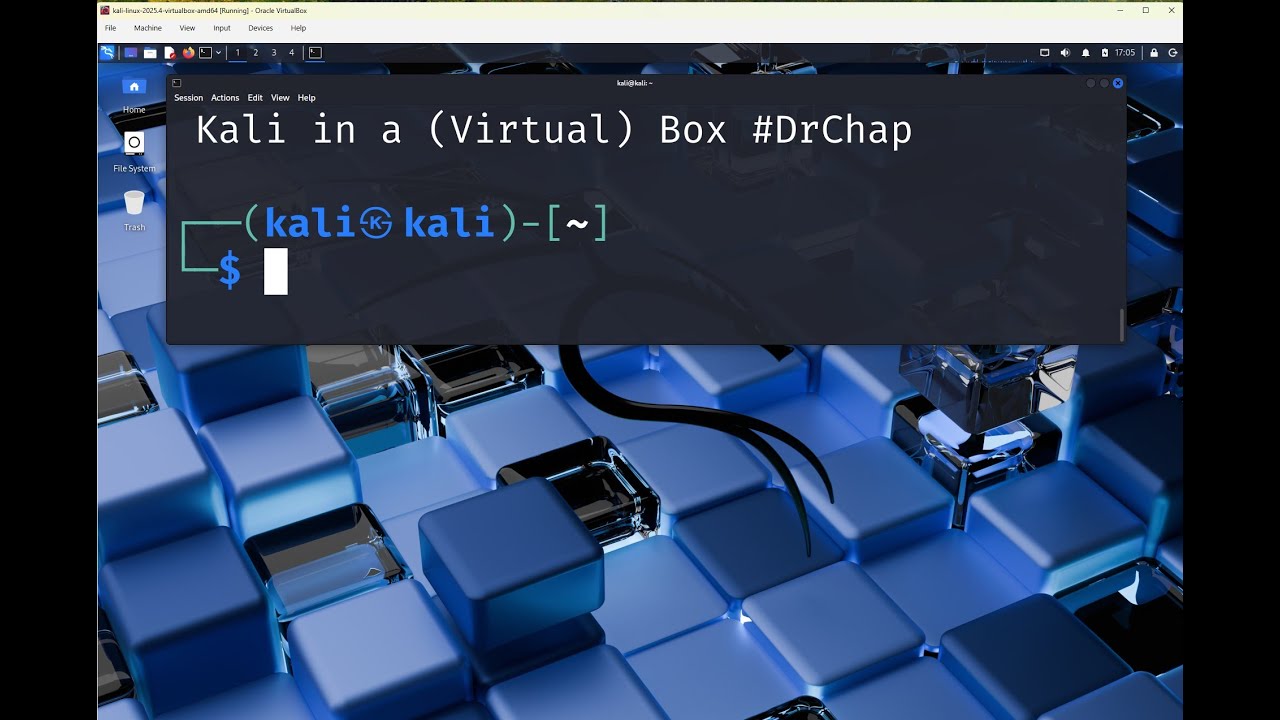Click the VirtualBox title bar app icon
Screen dimensions: 1280x720
tap(105, 10)
